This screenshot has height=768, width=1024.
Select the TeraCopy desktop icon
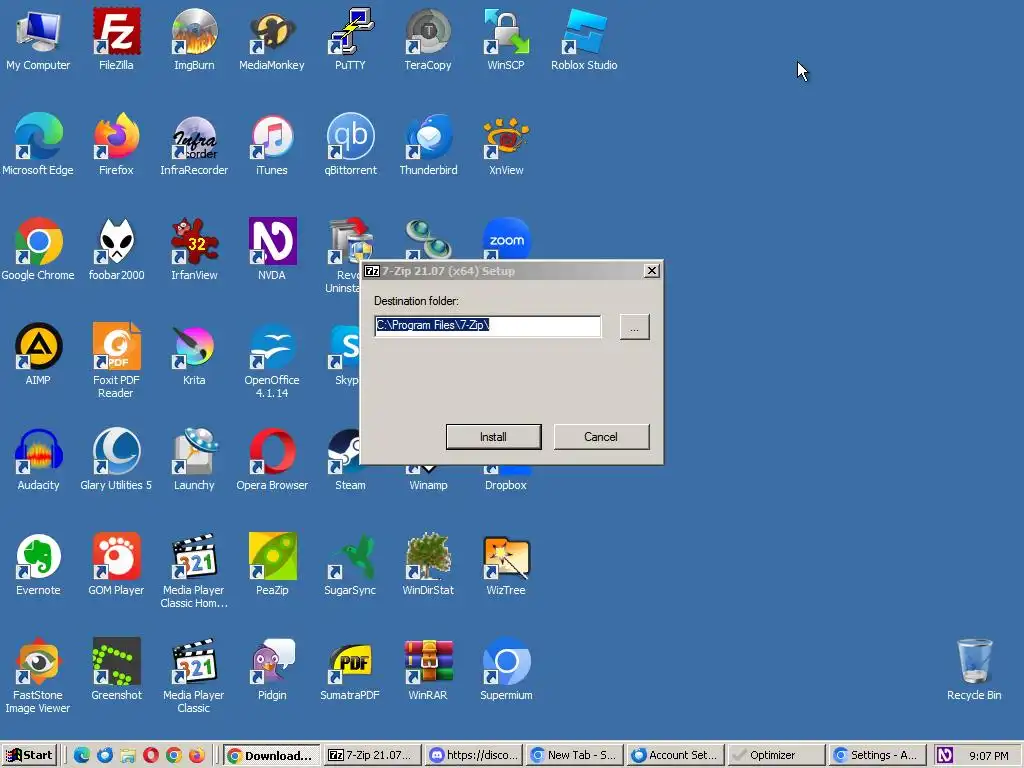click(x=428, y=39)
